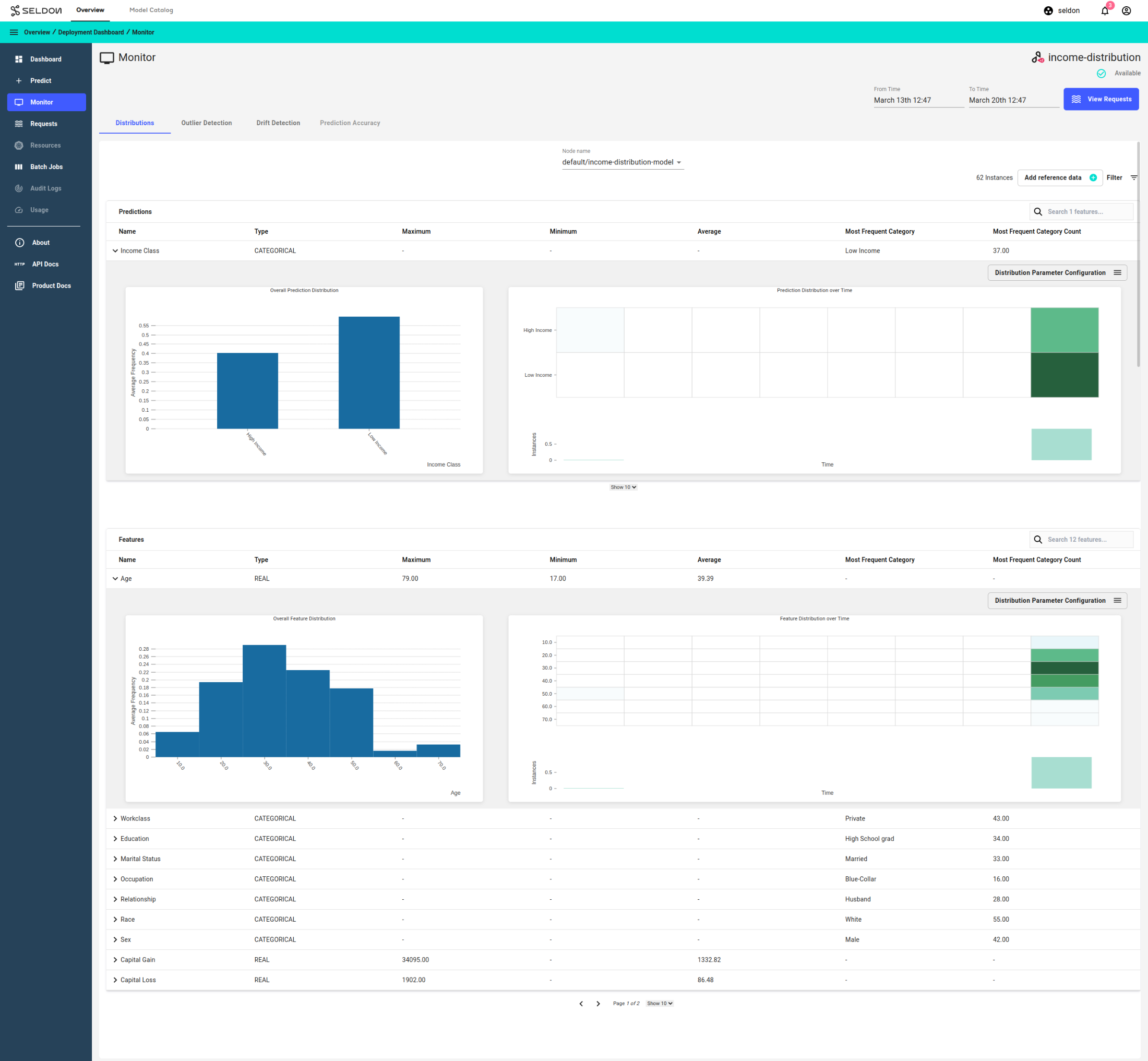Open Distribution Parameter Configuration for Income Class
Viewport: 1148px width, 1061px height.
coord(1057,273)
